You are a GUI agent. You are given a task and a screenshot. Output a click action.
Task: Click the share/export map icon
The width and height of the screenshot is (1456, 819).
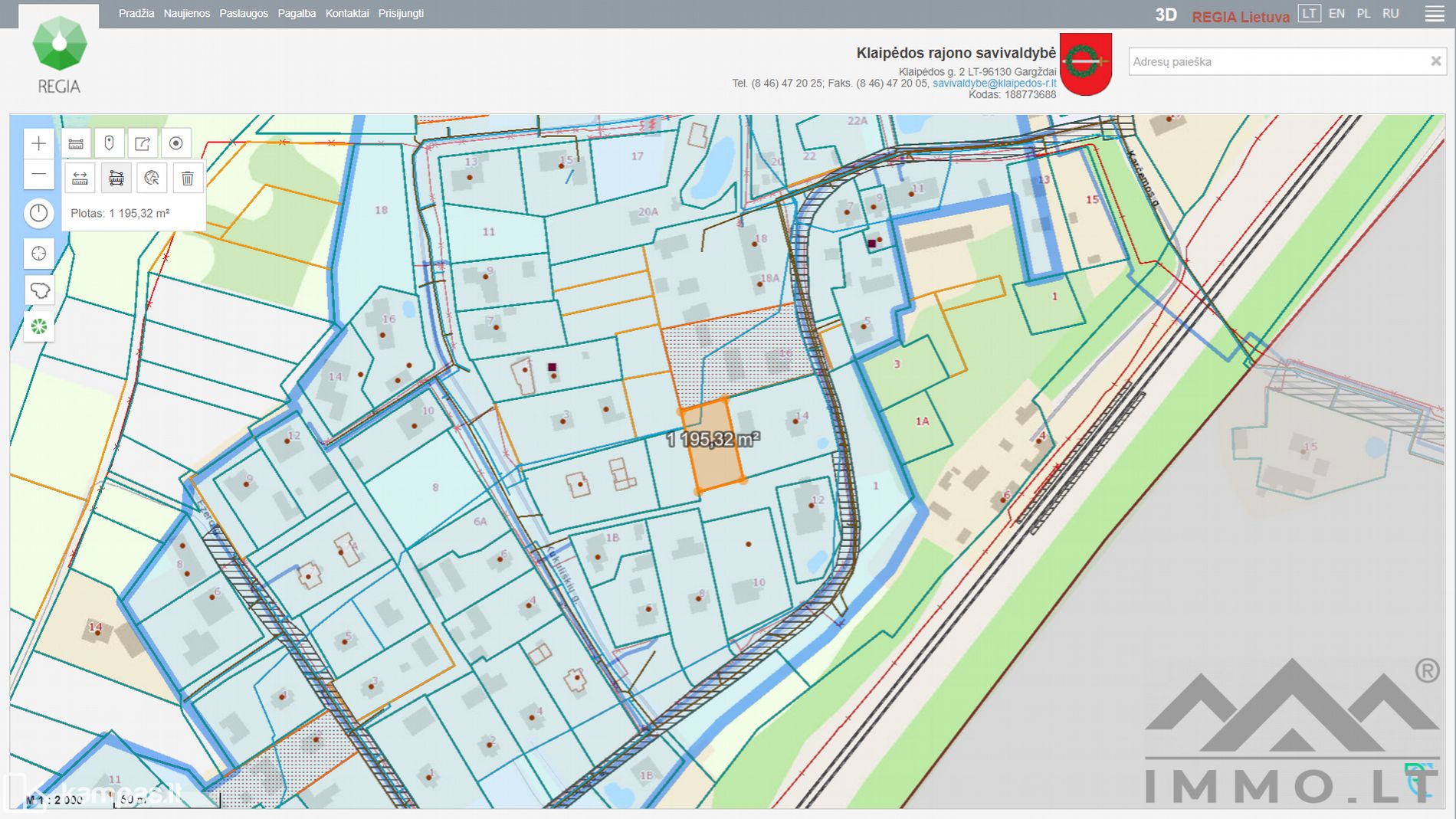click(143, 143)
